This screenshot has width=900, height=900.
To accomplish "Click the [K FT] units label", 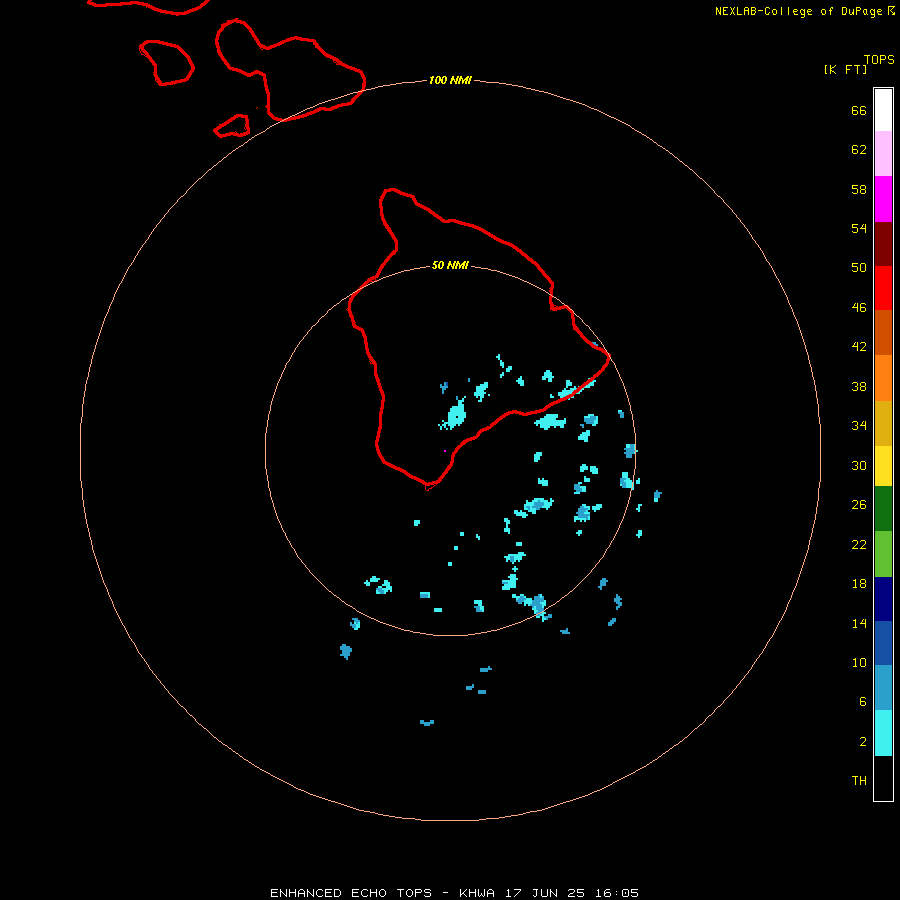I will tap(845, 69).
